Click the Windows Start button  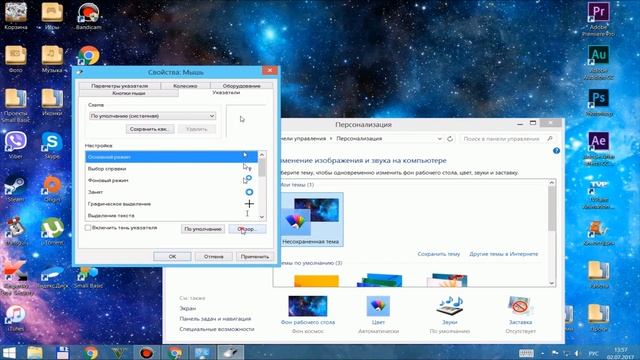tap(9, 353)
